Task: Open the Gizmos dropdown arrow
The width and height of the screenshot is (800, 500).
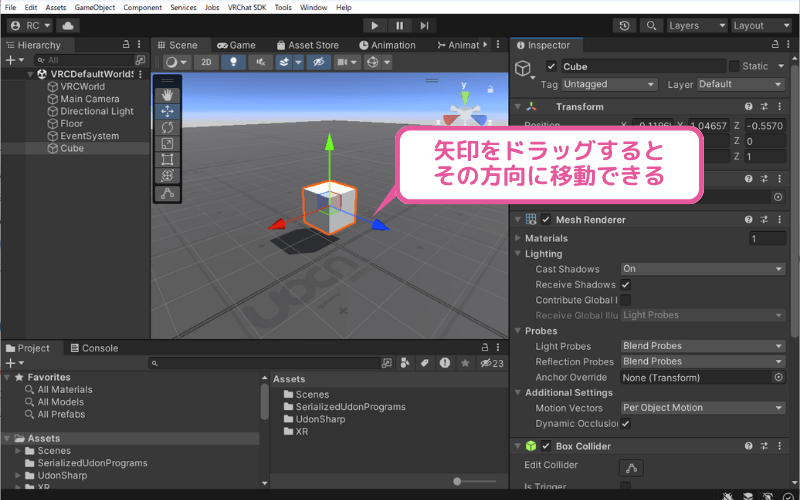Action: [387, 62]
